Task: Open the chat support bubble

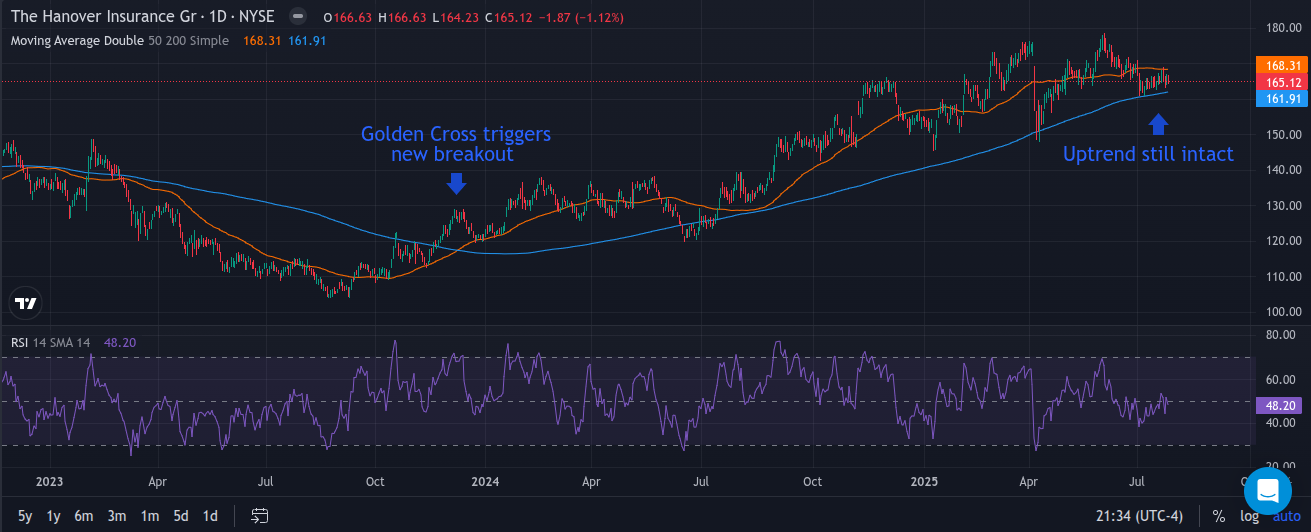Action: click(x=1268, y=490)
